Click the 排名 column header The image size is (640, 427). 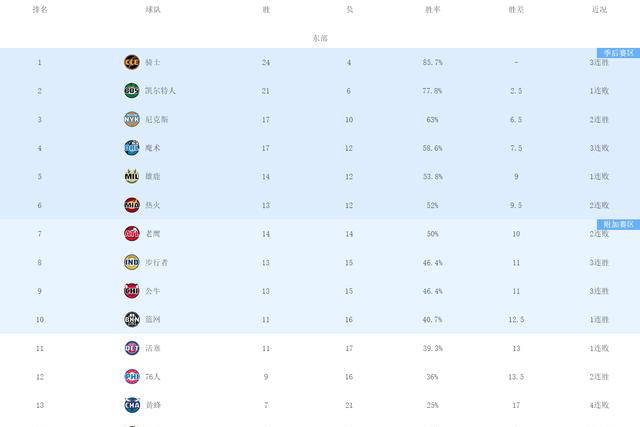point(39,9)
